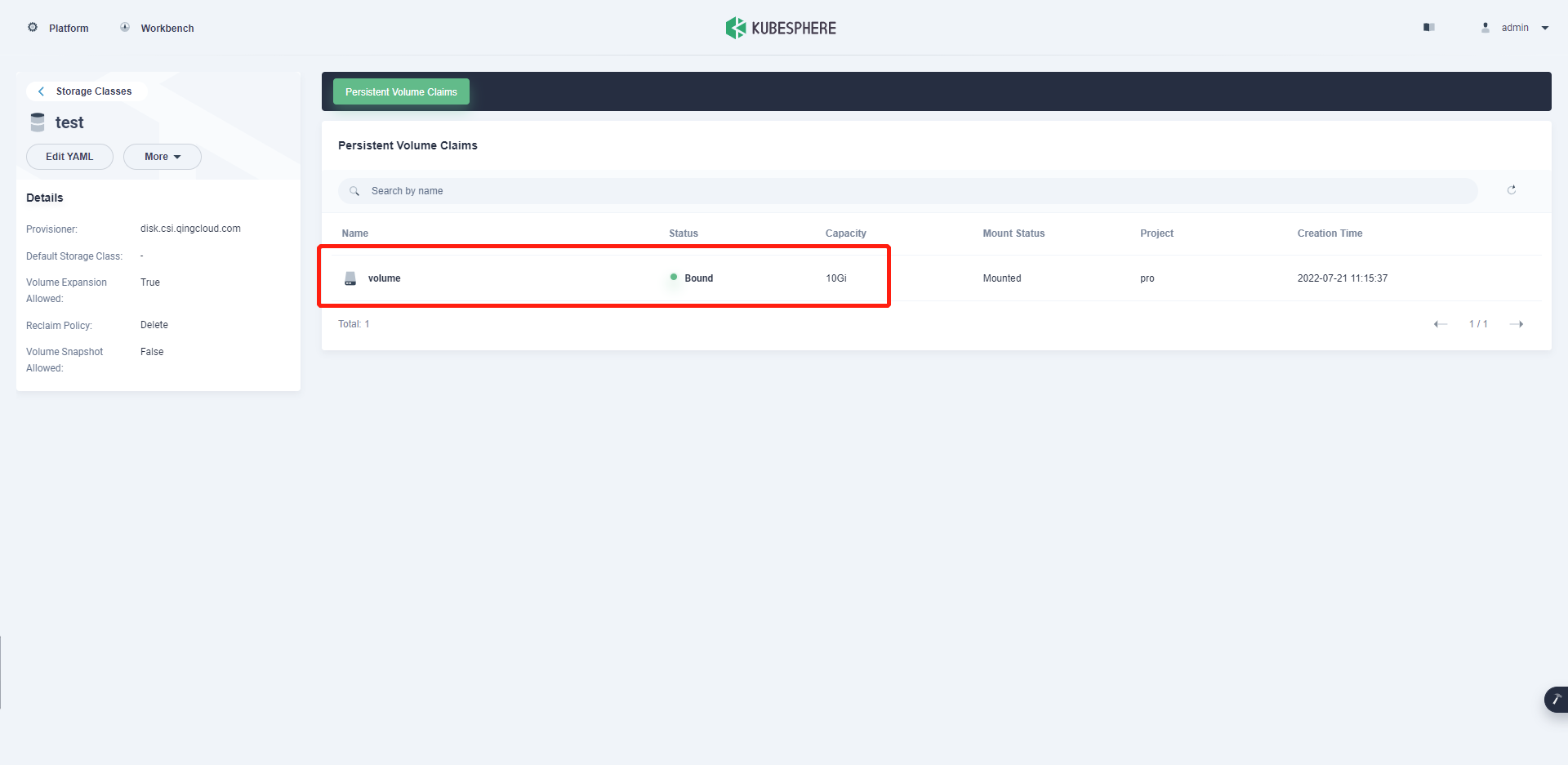Image resolution: width=1568 pixels, height=765 pixels.
Task: Click the Mount Status column header
Action: (x=1013, y=234)
